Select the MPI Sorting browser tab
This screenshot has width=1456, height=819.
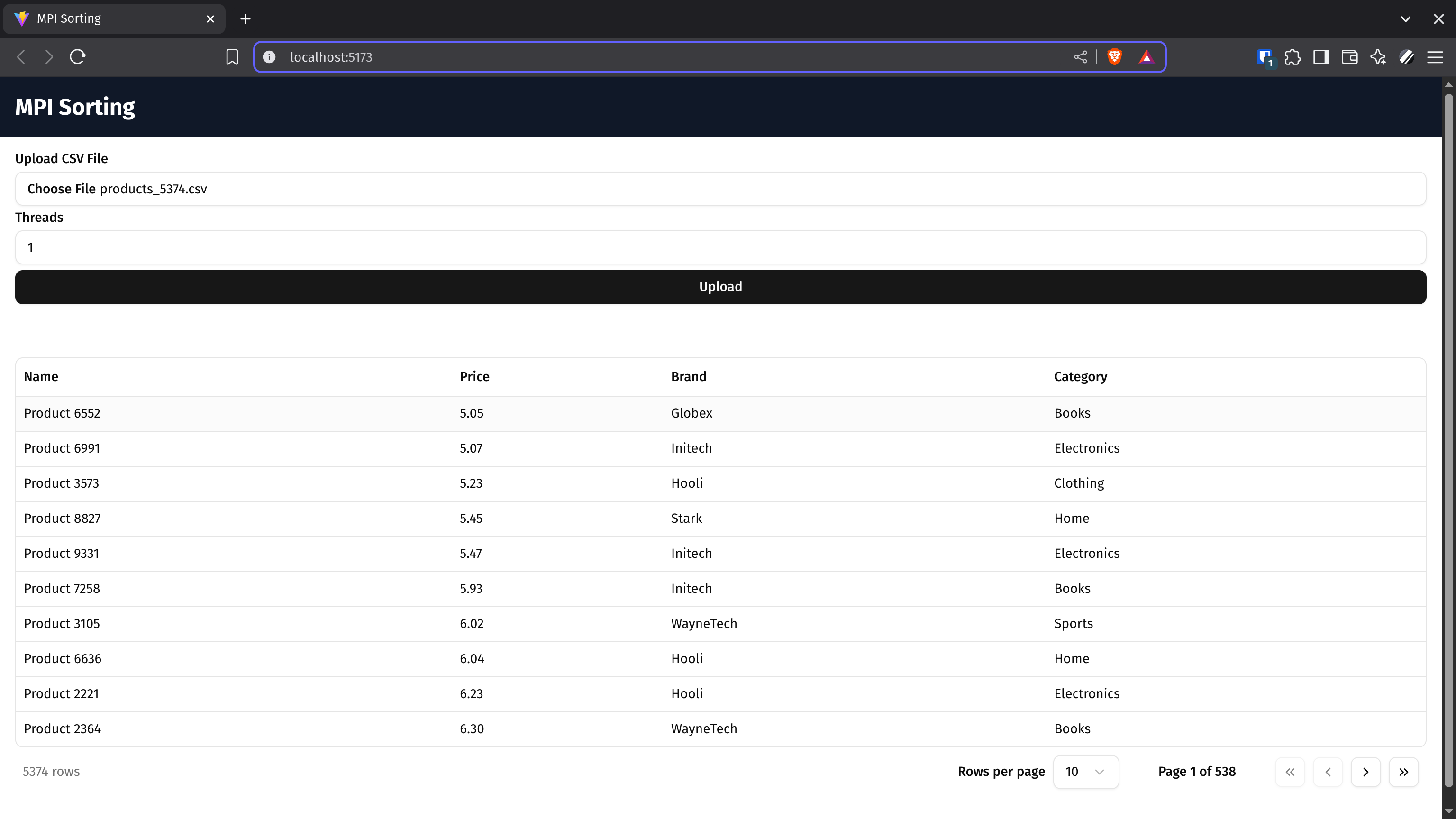point(91,18)
